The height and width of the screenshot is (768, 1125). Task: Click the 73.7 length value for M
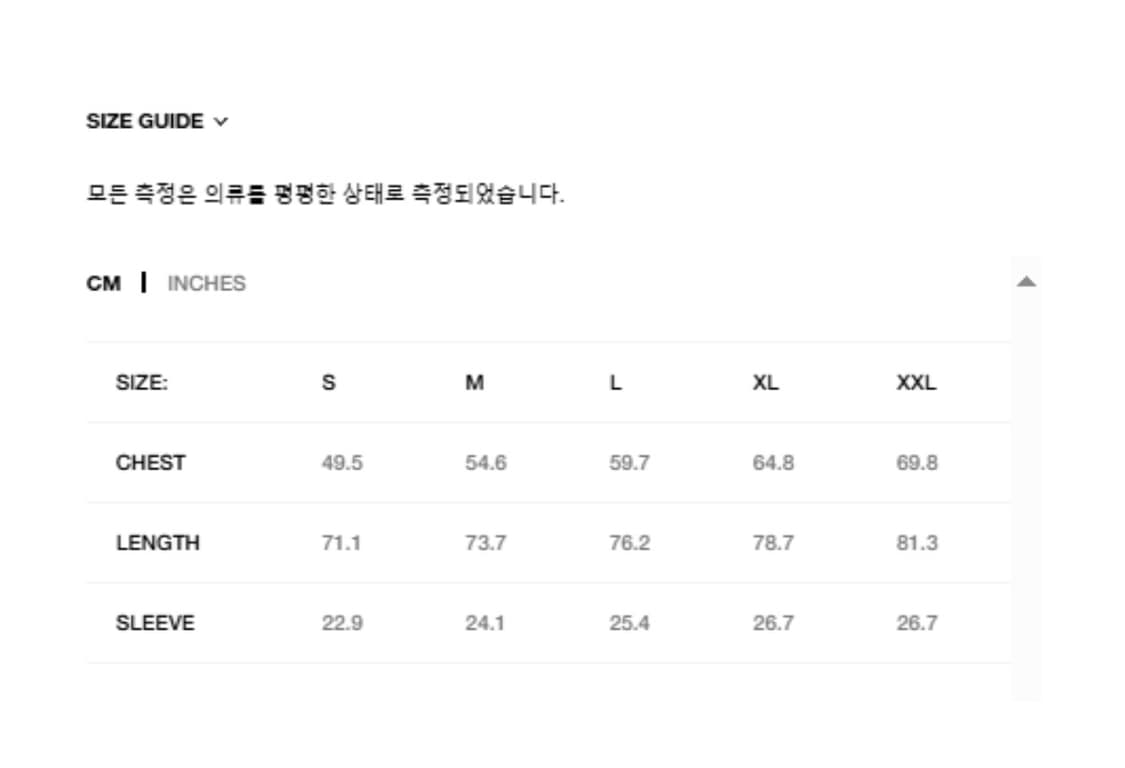(485, 543)
